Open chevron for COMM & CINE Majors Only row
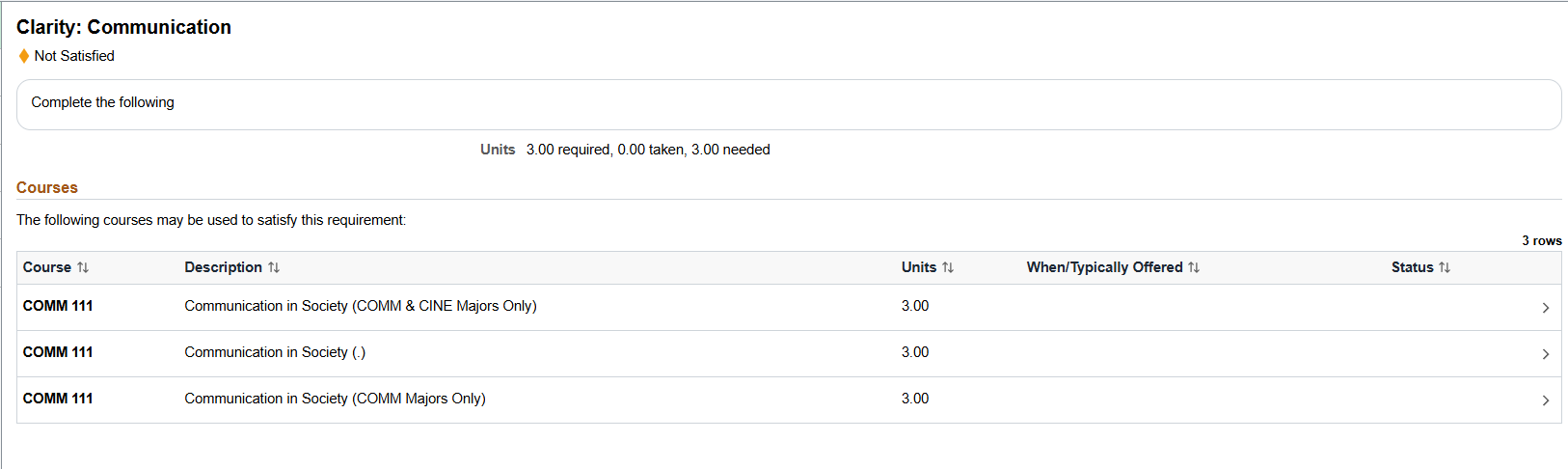1568x469 pixels. click(x=1546, y=308)
